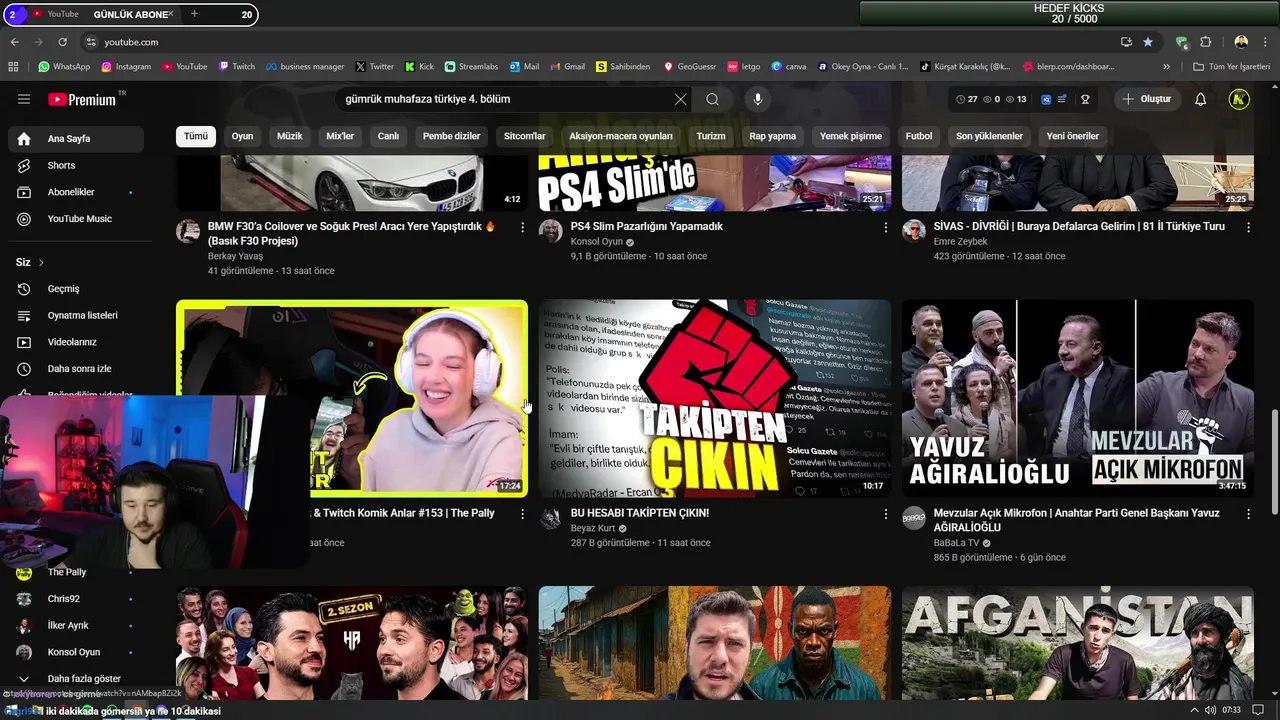The height and width of the screenshot is (720, 1280).
Task: Open the WhatsApp bookmark
Action: (64, 67)
